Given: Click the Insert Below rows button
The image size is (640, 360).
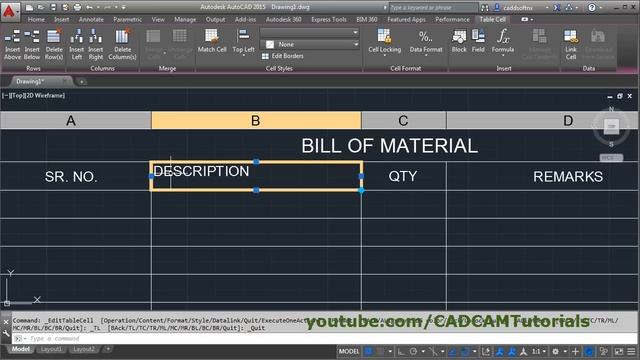Looking at the screenshot, I should tap(32, 44).
